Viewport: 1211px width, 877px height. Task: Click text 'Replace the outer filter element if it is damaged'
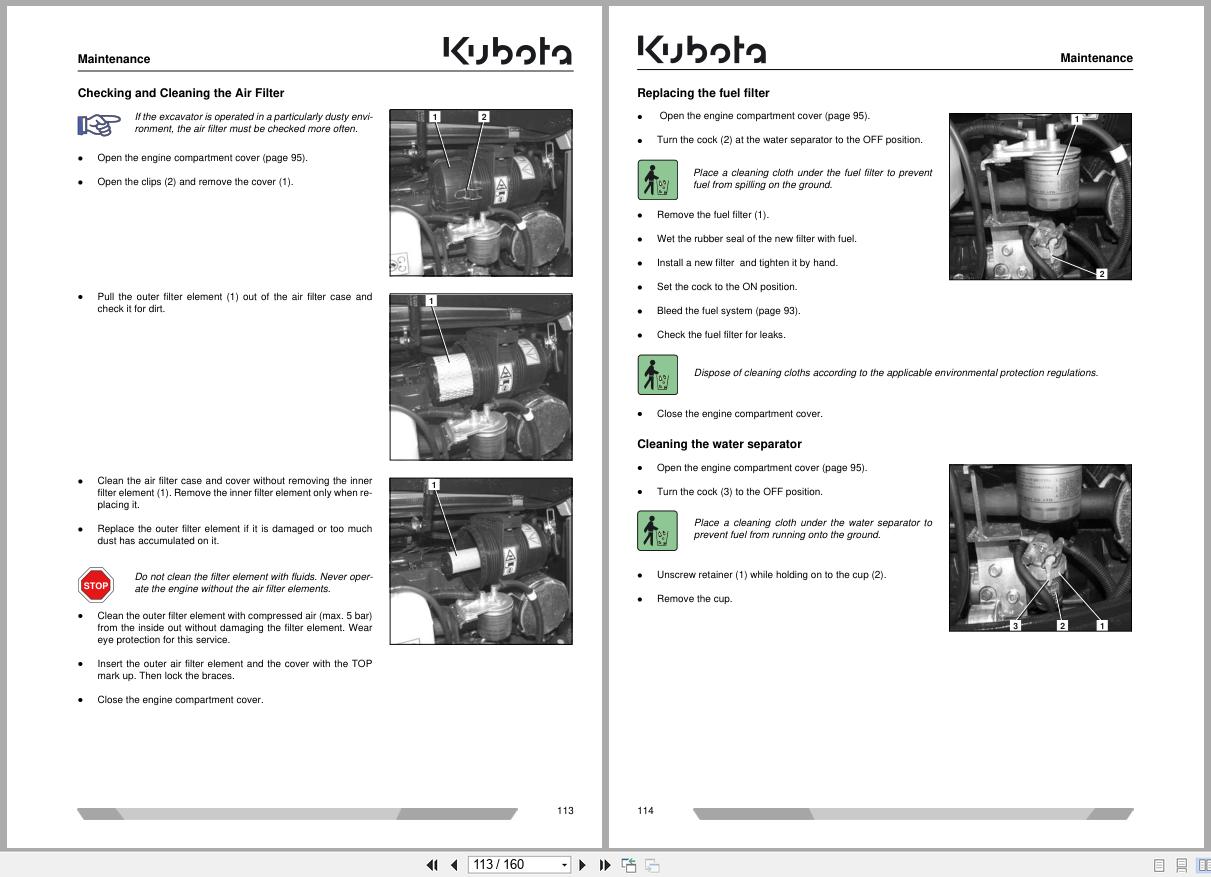click(234, 535)
